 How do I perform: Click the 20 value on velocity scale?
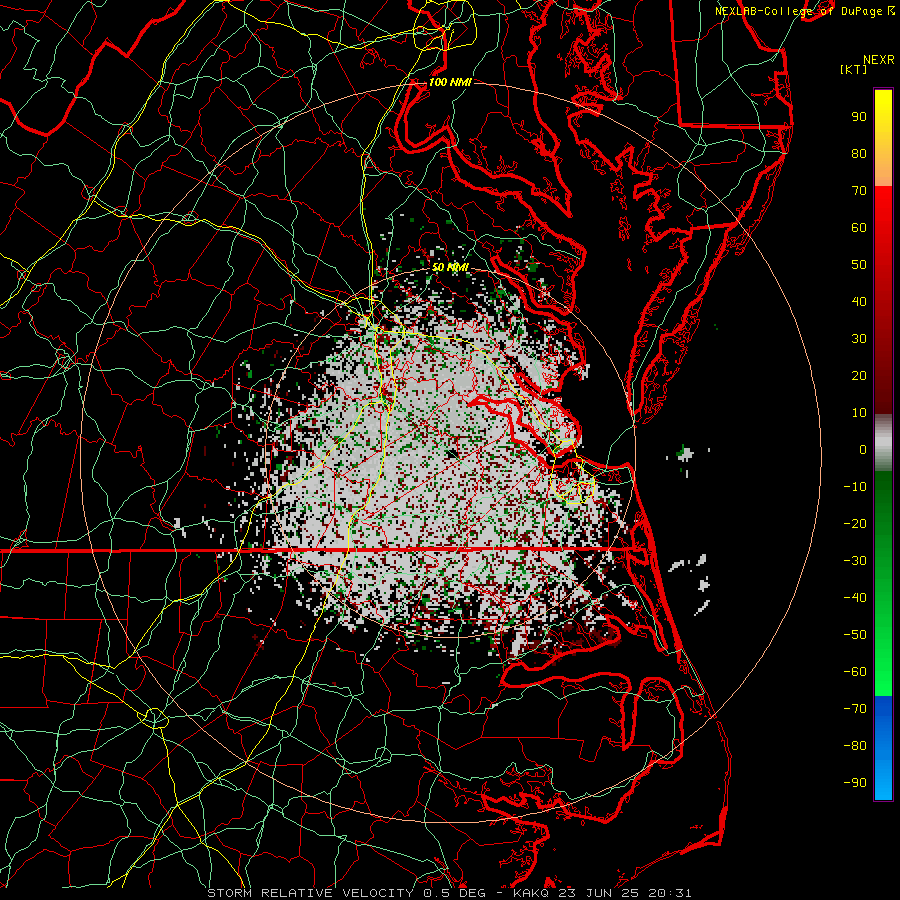pyautogui.click(x=859, y=376)
